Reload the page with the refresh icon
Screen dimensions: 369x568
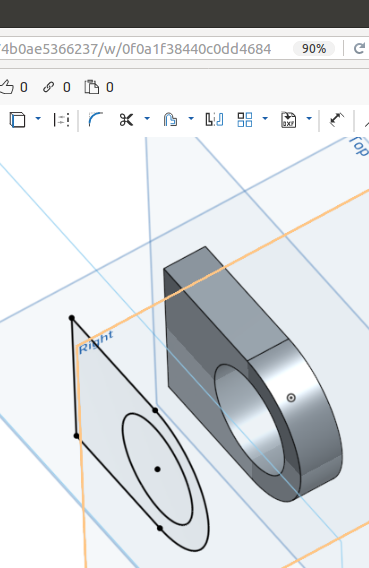click(x=359, y=49)
